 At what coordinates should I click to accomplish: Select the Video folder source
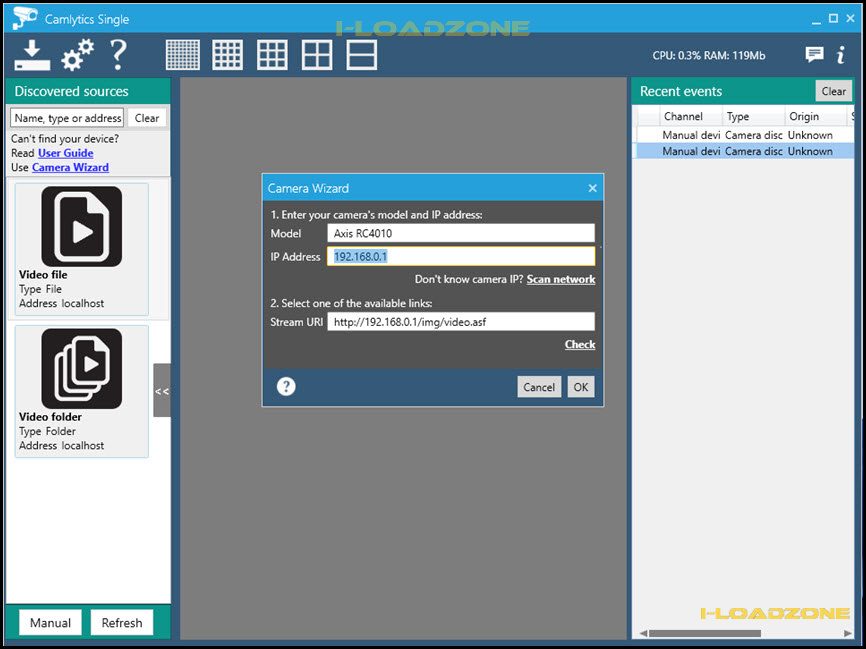(x=82, y=391)
